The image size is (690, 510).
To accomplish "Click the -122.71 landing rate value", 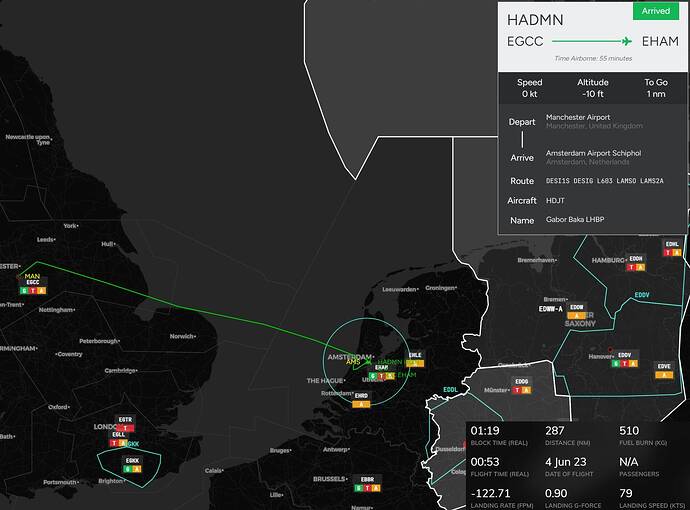I will pyautogui.click(x=490, y=493).
